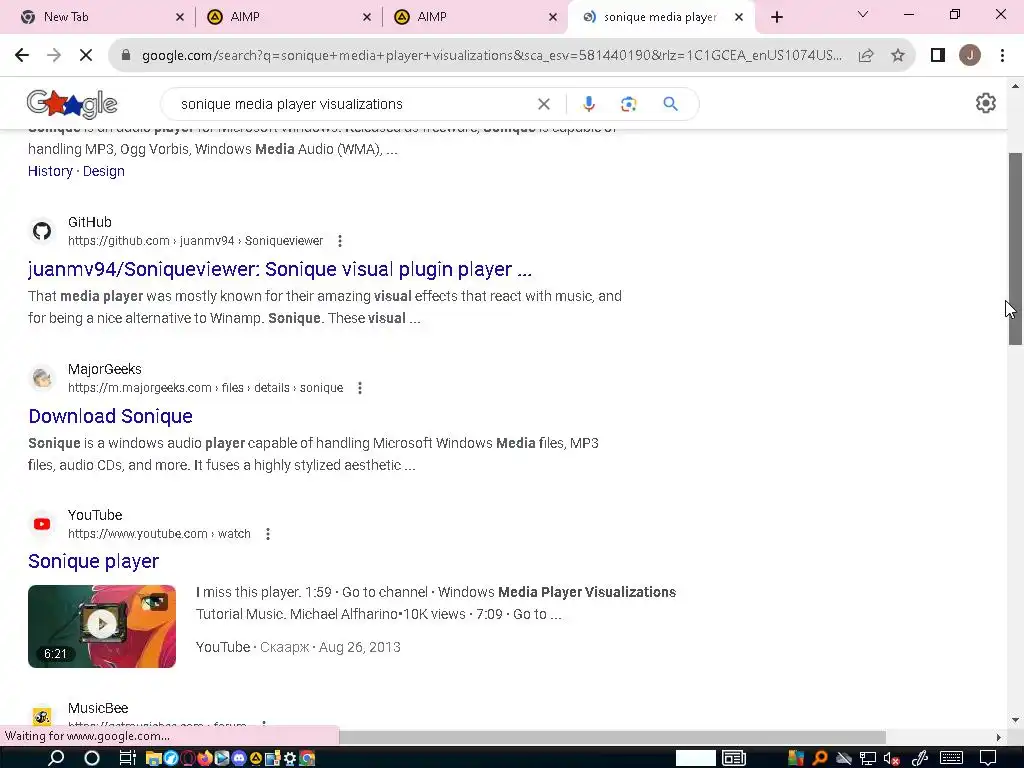Click the 'github.com › juanmv94 › Soniqueviewer' breadcrumb
The height and width of the screenshot is (768, 1024).
[x=195, y=241]
